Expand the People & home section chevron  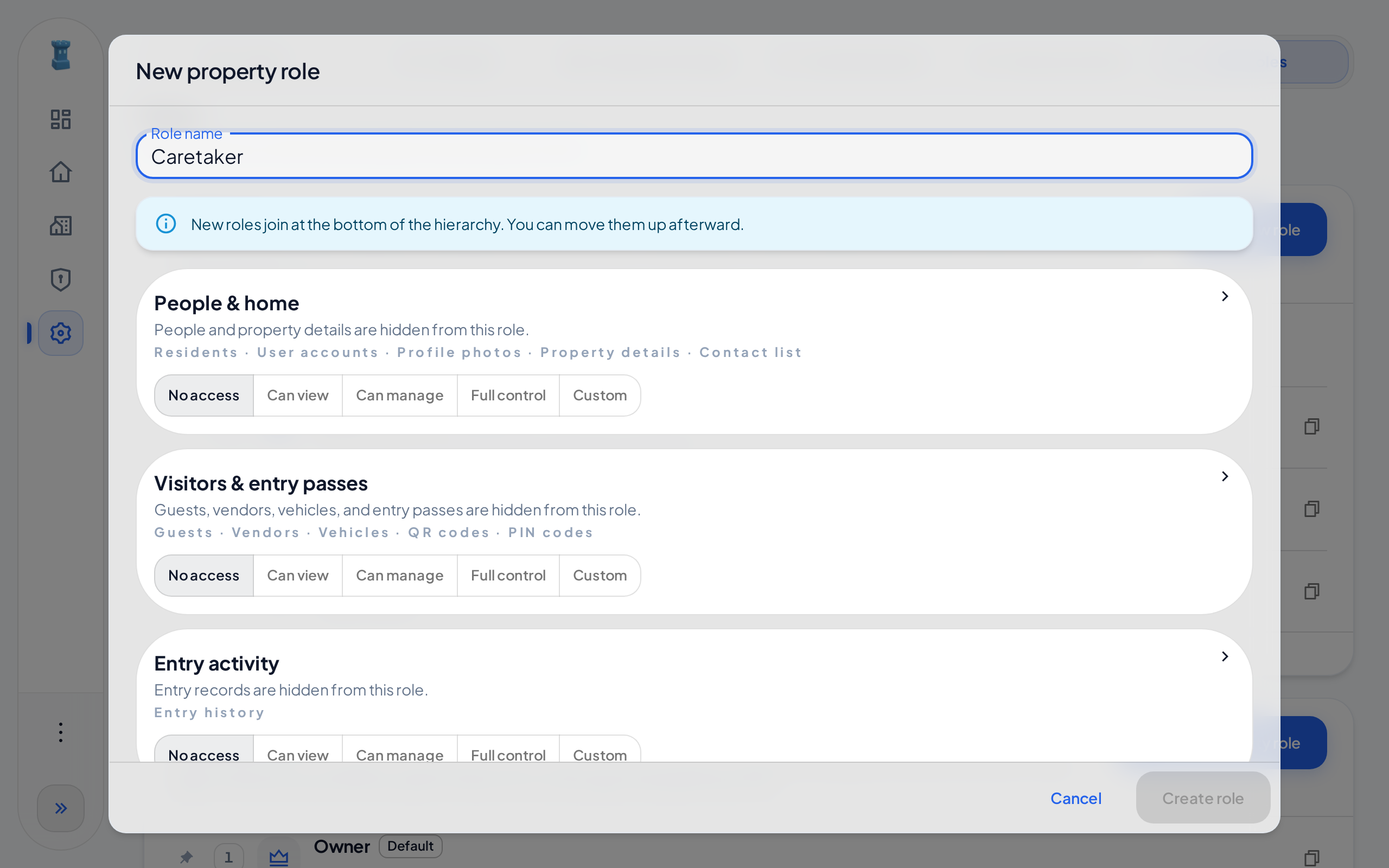(x=1224, y=296)
